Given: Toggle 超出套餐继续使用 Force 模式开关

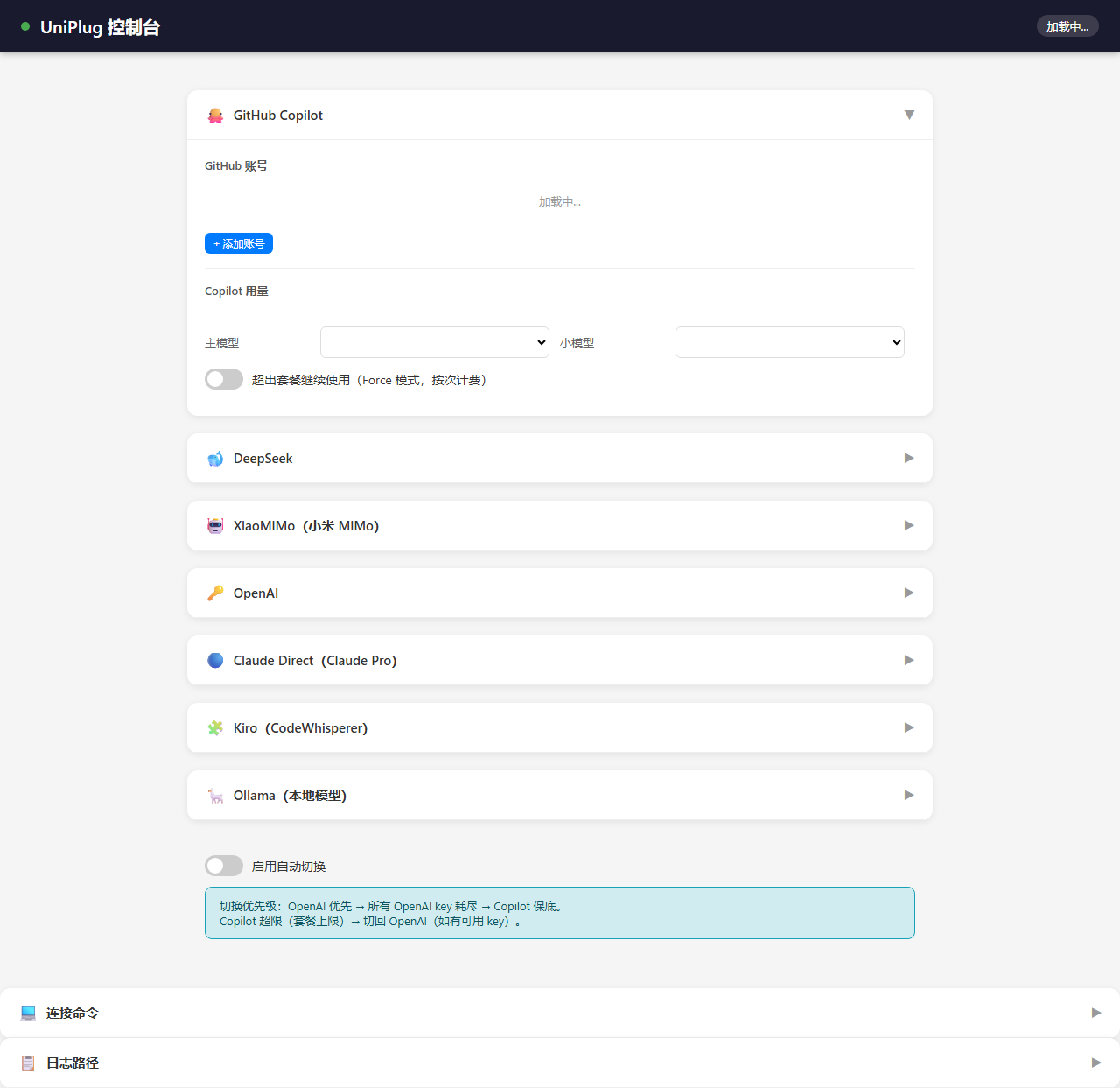Looking at the screenshot, I should [224, 379].
